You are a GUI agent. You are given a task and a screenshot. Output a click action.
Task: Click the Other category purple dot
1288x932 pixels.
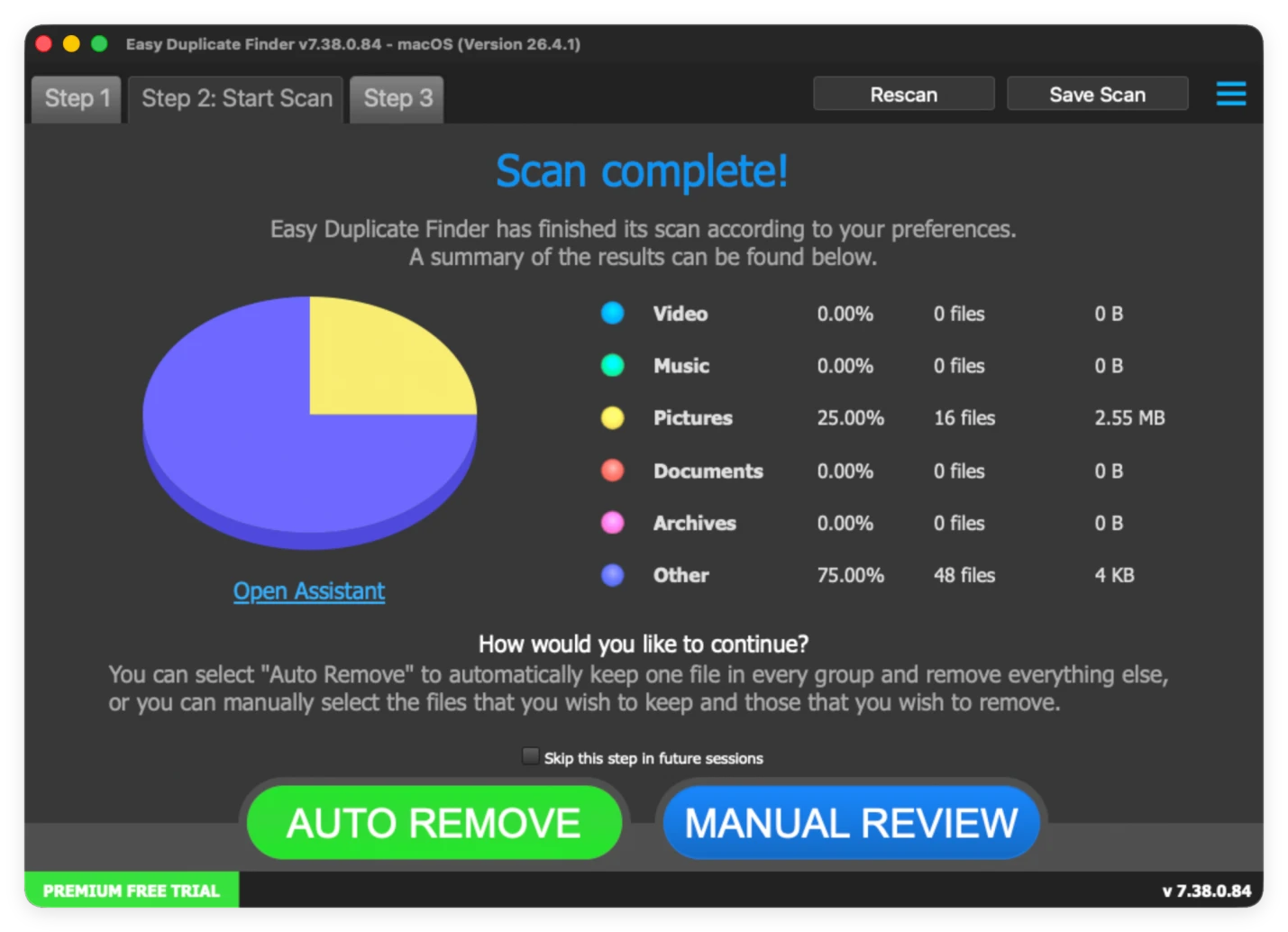pos(612,575)
